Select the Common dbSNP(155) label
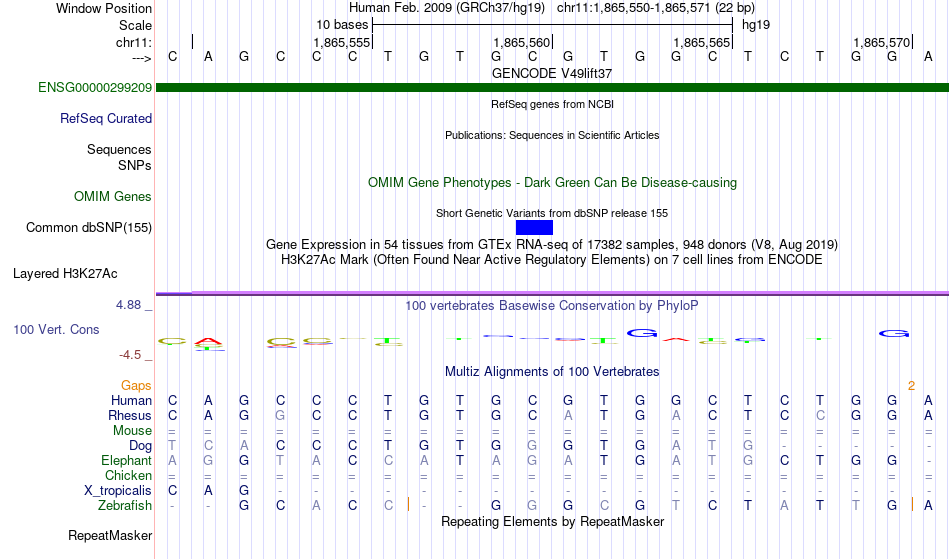The width and height of the screenshot is (950, 559). click(88, 228)
